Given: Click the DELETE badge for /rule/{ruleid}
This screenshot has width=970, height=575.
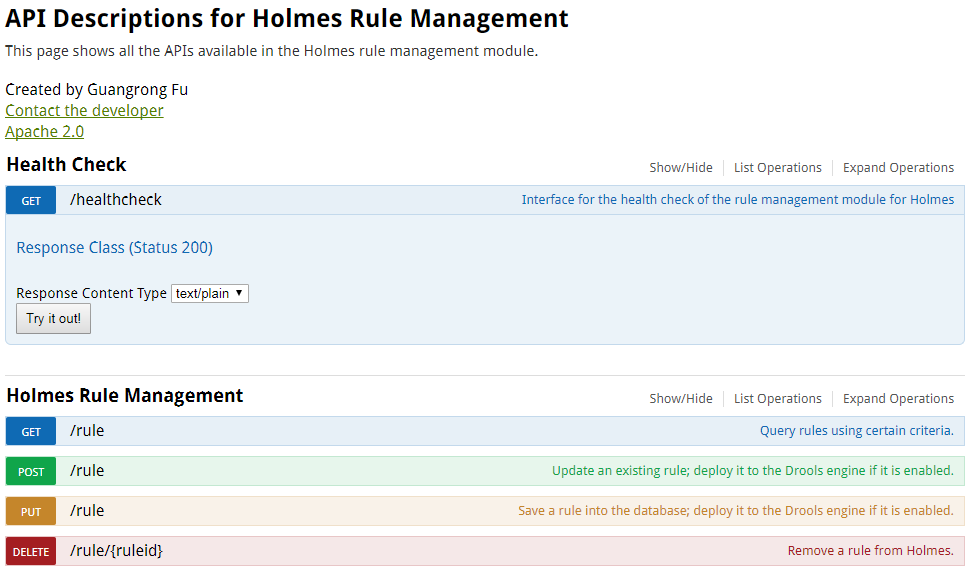Looking at the screenshot, I should click(x=31, y=551).
